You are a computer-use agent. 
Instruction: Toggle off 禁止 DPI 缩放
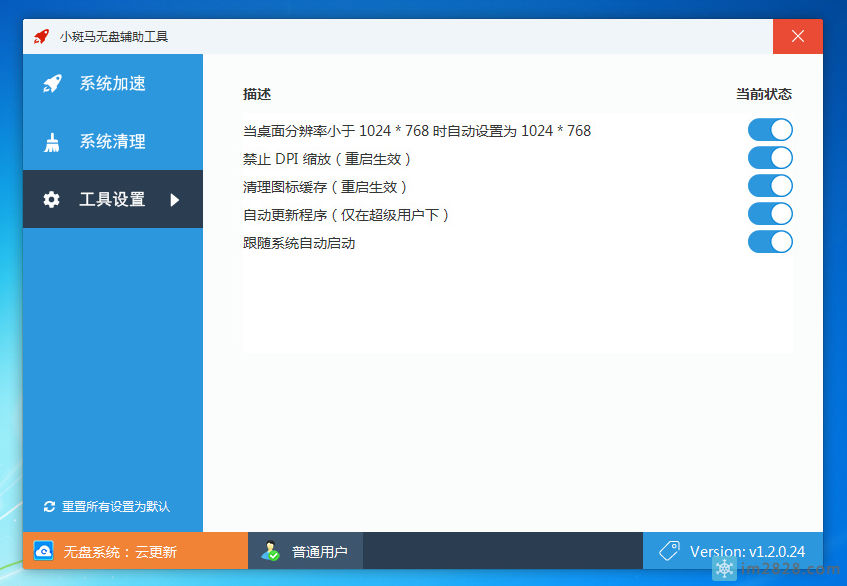[x=770, y=158]
